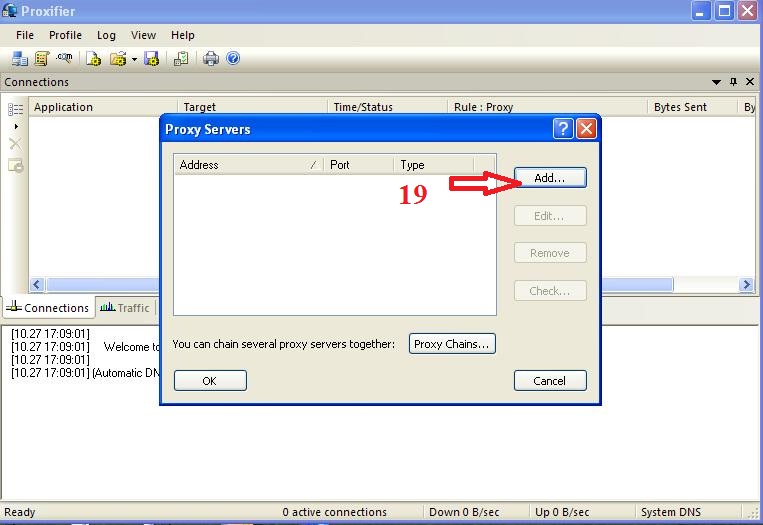Open the View menu

tap(144, 35)
